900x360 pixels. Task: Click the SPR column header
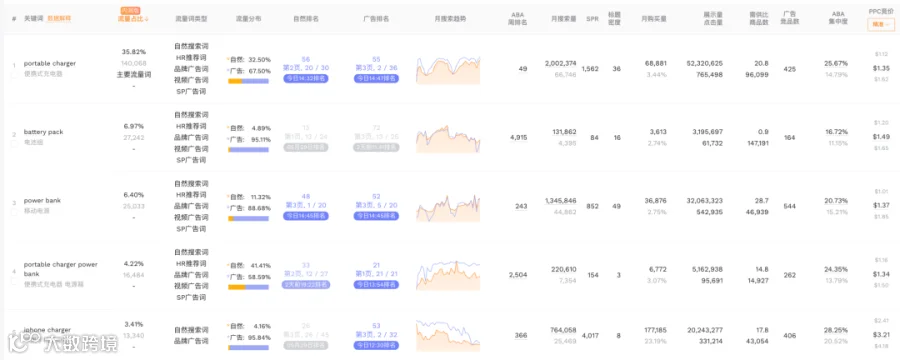[592, 19]
